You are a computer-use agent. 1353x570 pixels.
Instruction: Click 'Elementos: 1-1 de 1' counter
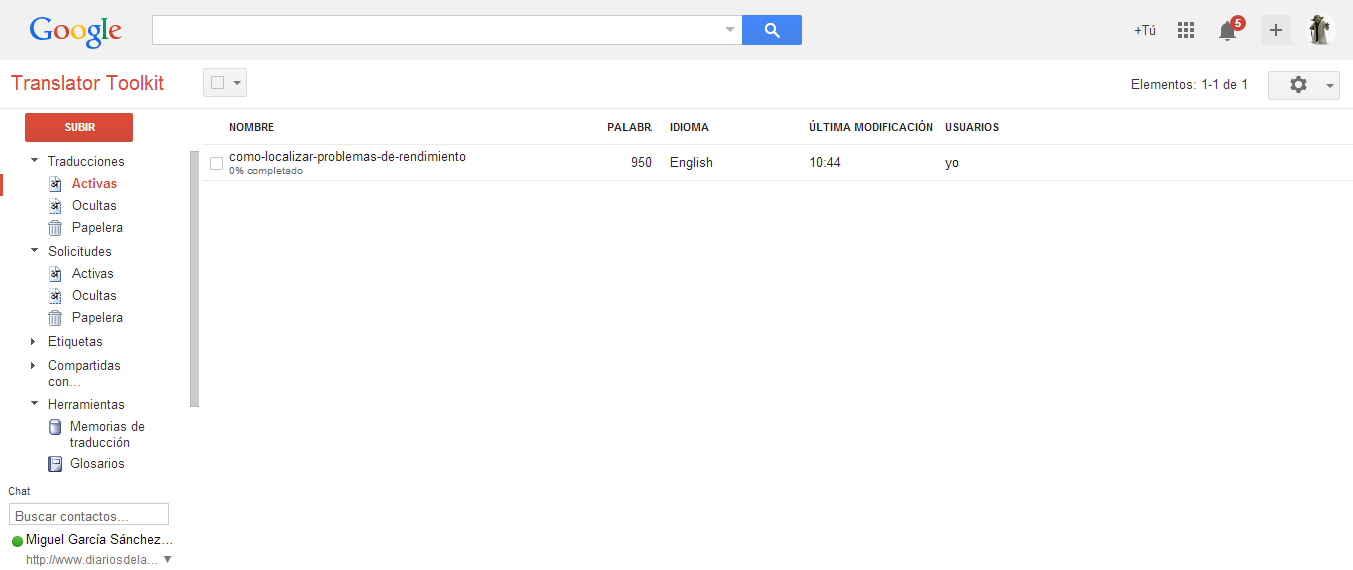(1189, 85)
